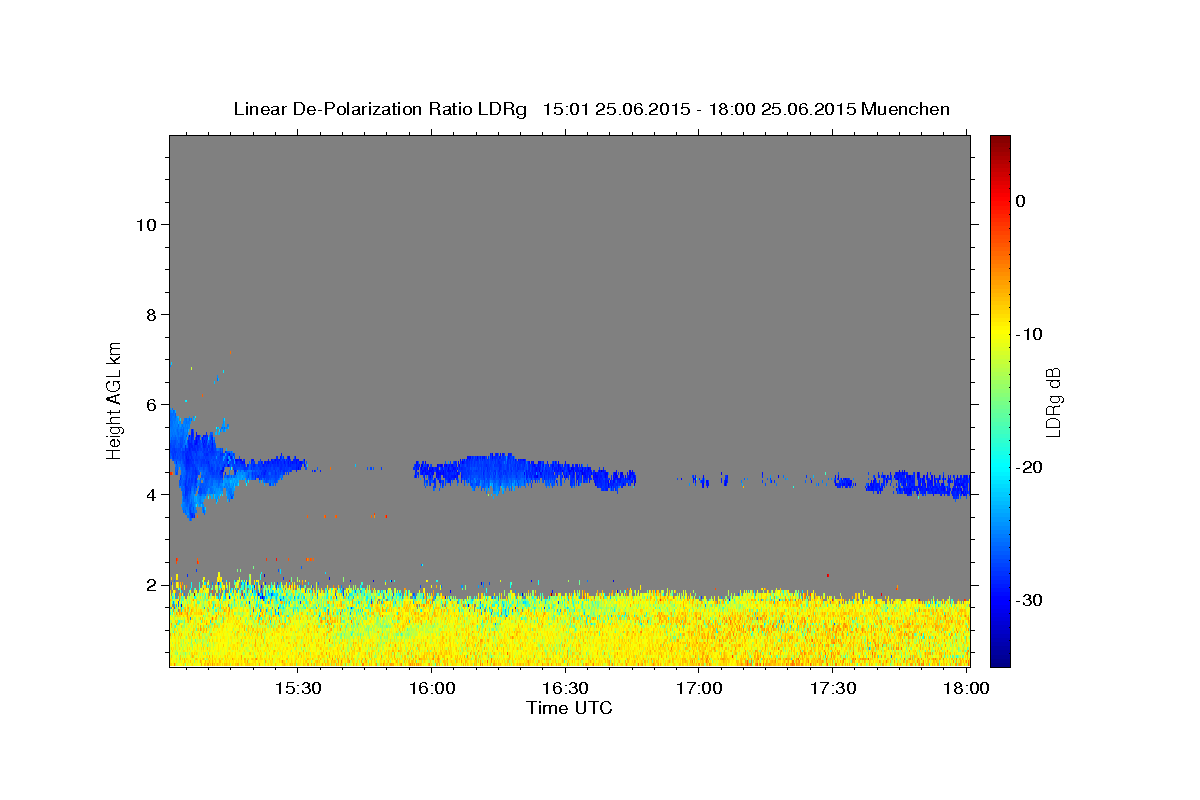The image size is (1200, 800).
Task: Click the colorbar value label -10
Action: pos(1030,334)
